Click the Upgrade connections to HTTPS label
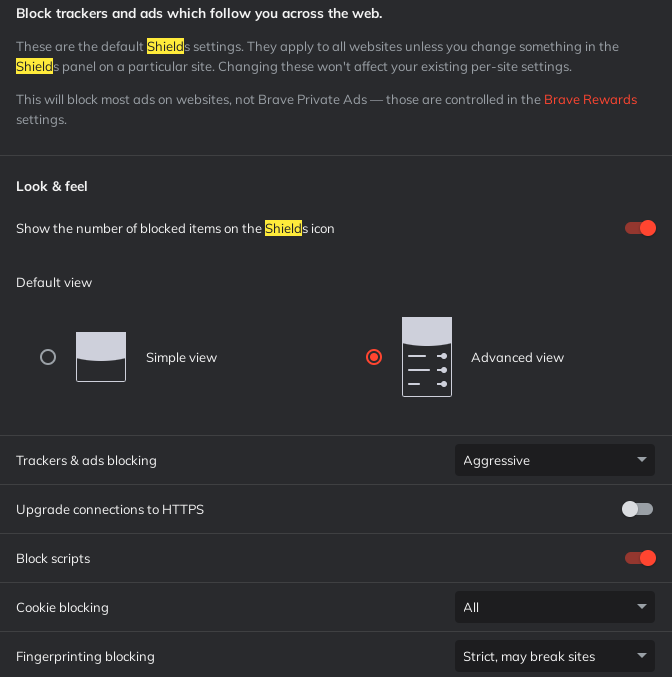The height and width of the screenshot is (677, 672). pos(110,509)
